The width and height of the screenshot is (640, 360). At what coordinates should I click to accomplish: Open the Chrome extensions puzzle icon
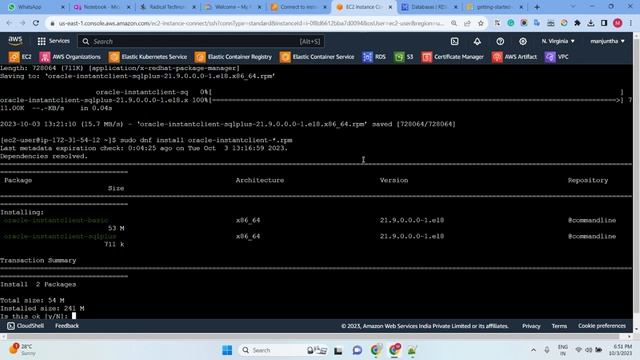577,23
